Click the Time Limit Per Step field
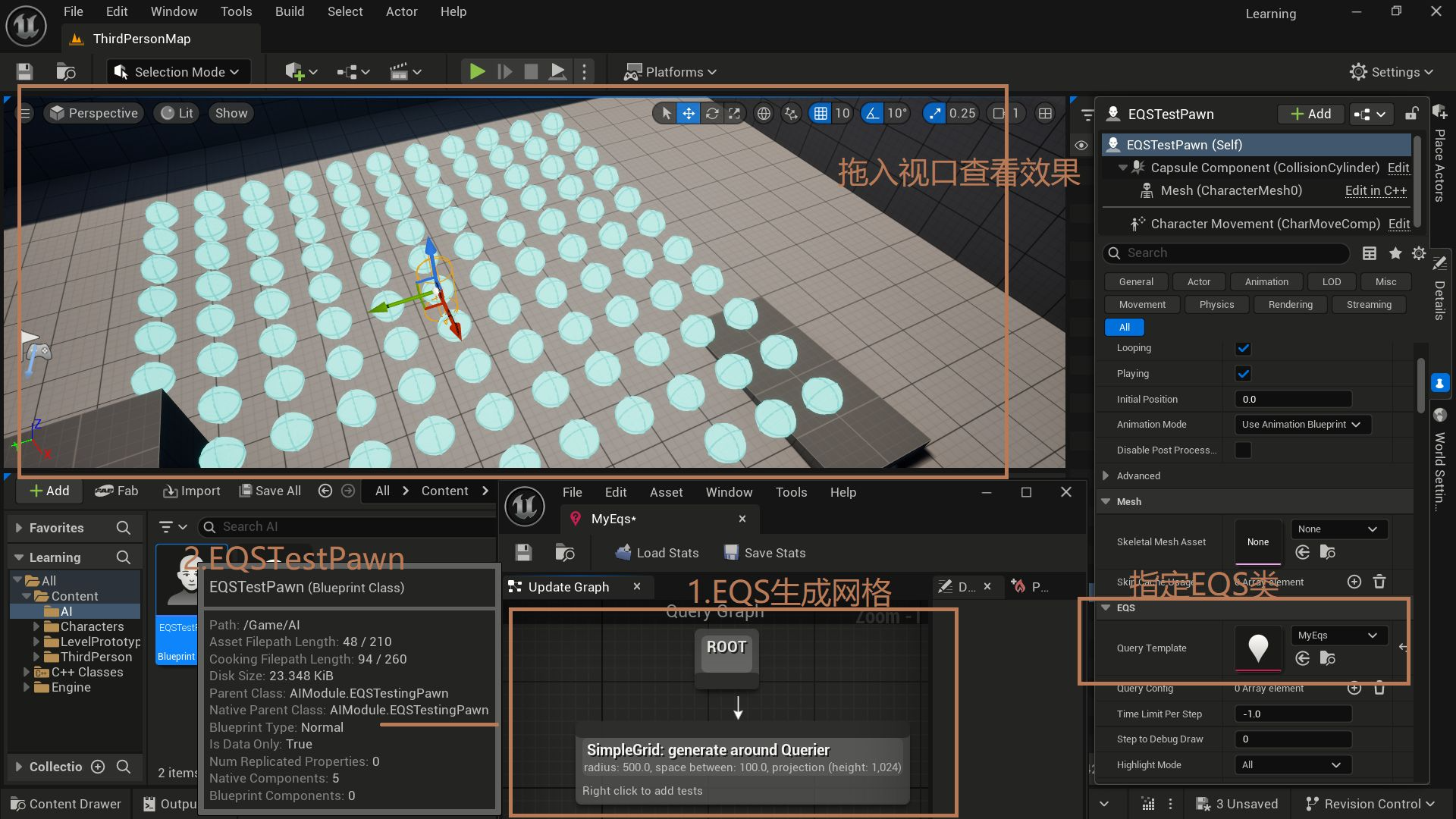Viewport: 1456px width, 819px height. 1292,714
